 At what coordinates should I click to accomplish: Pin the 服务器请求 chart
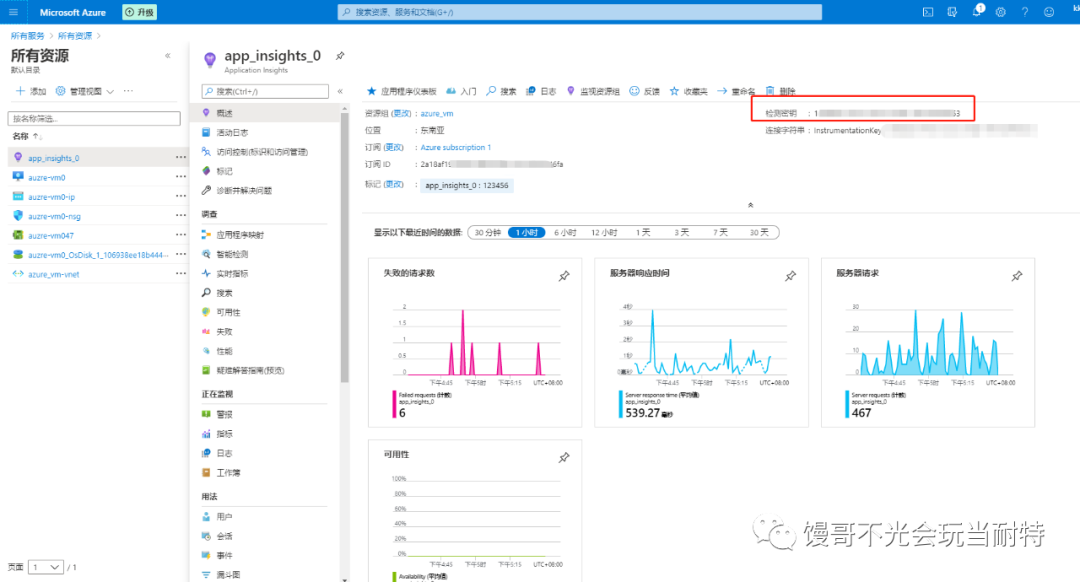point(1017,276)
